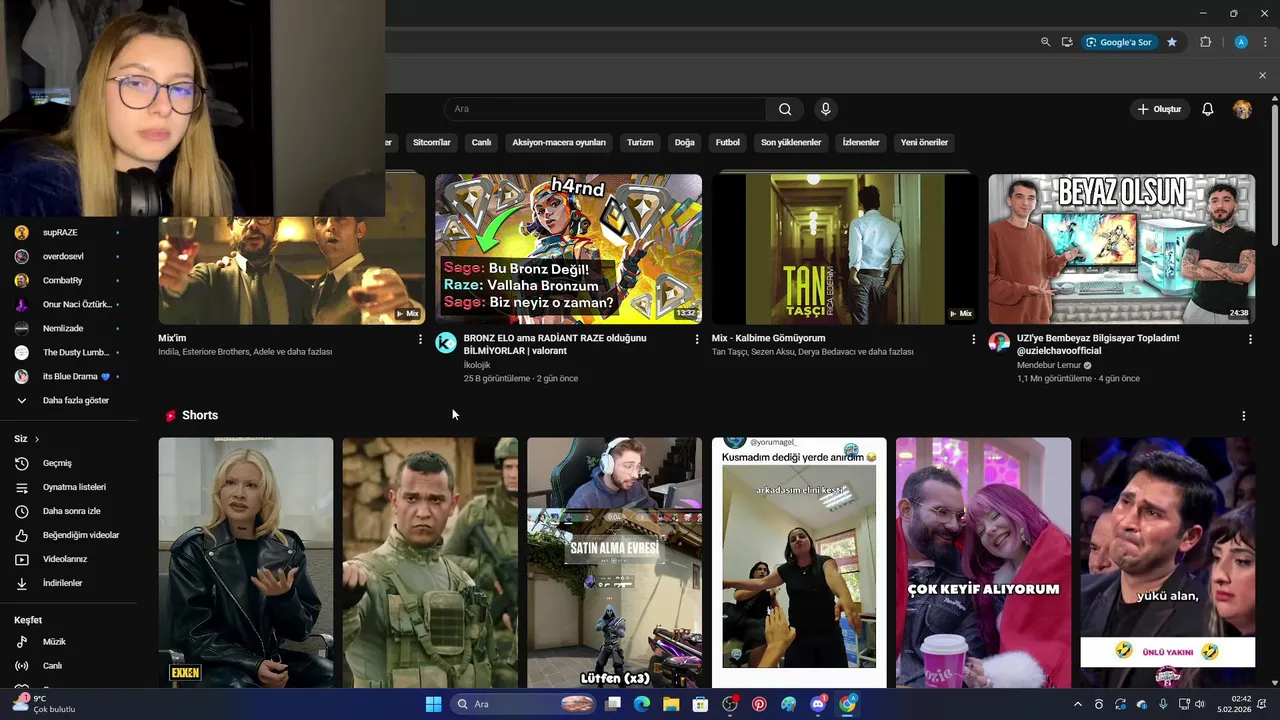Select the Yeni öneriler chip

(x=924, y=142)
